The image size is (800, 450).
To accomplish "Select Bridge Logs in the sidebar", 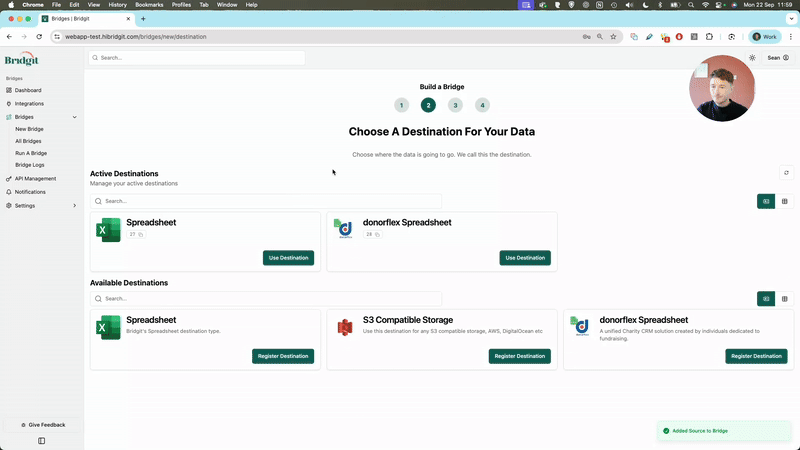I will 30,164.
